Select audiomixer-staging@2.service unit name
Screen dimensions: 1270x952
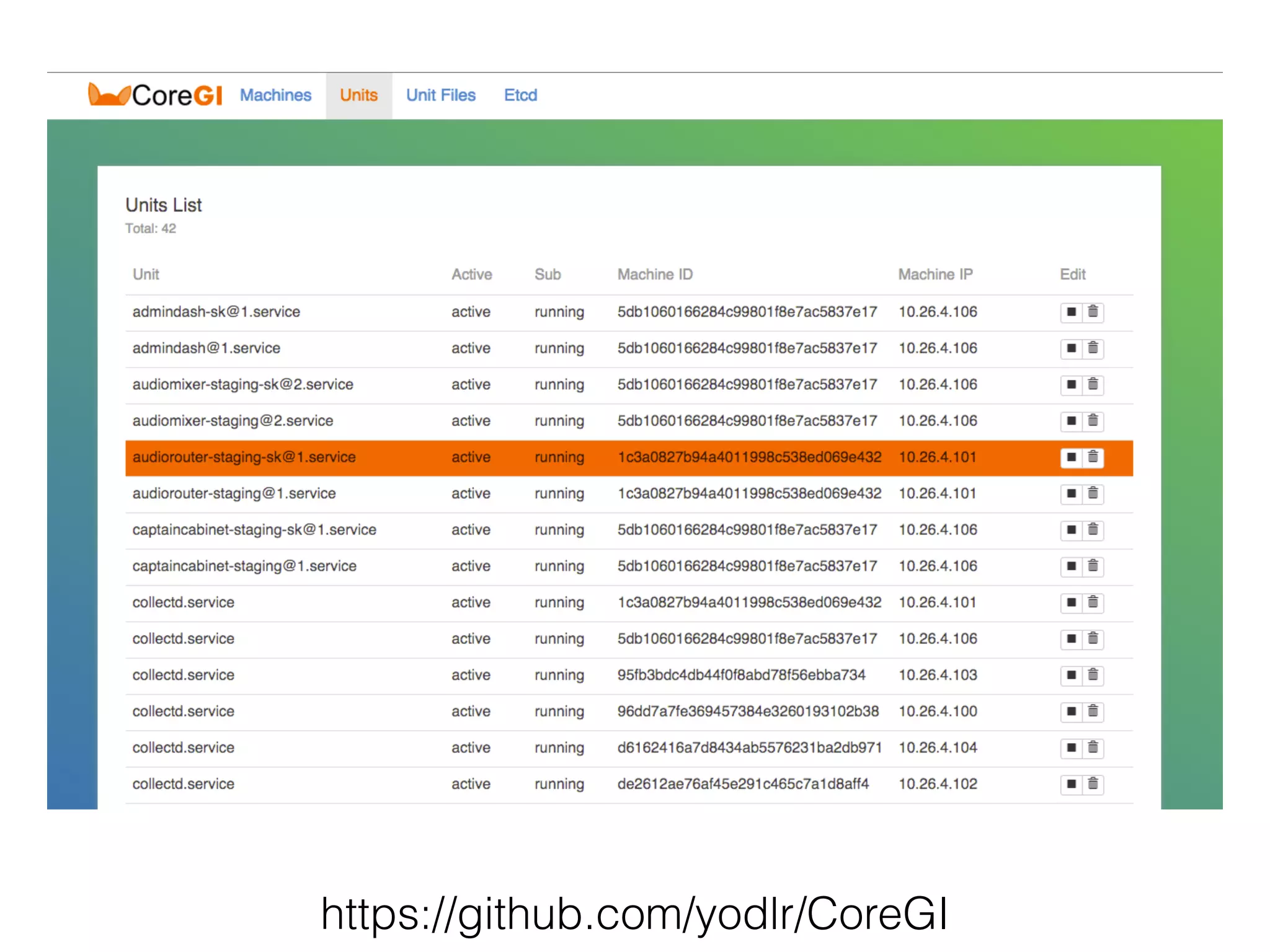click(x=233, y=421)
